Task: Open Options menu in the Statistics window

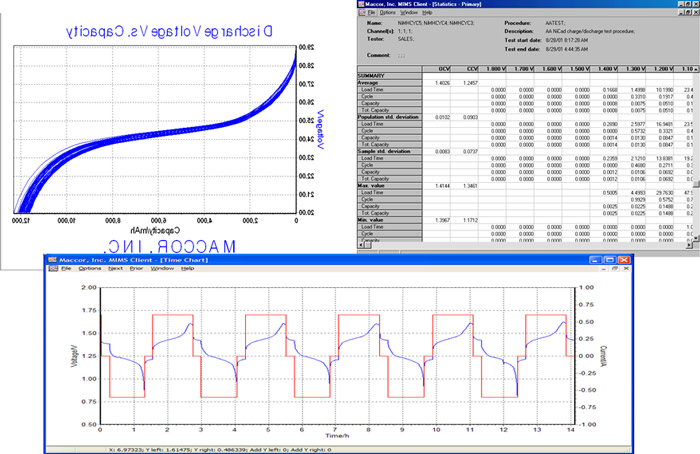Action: click(x=388, y=12)
